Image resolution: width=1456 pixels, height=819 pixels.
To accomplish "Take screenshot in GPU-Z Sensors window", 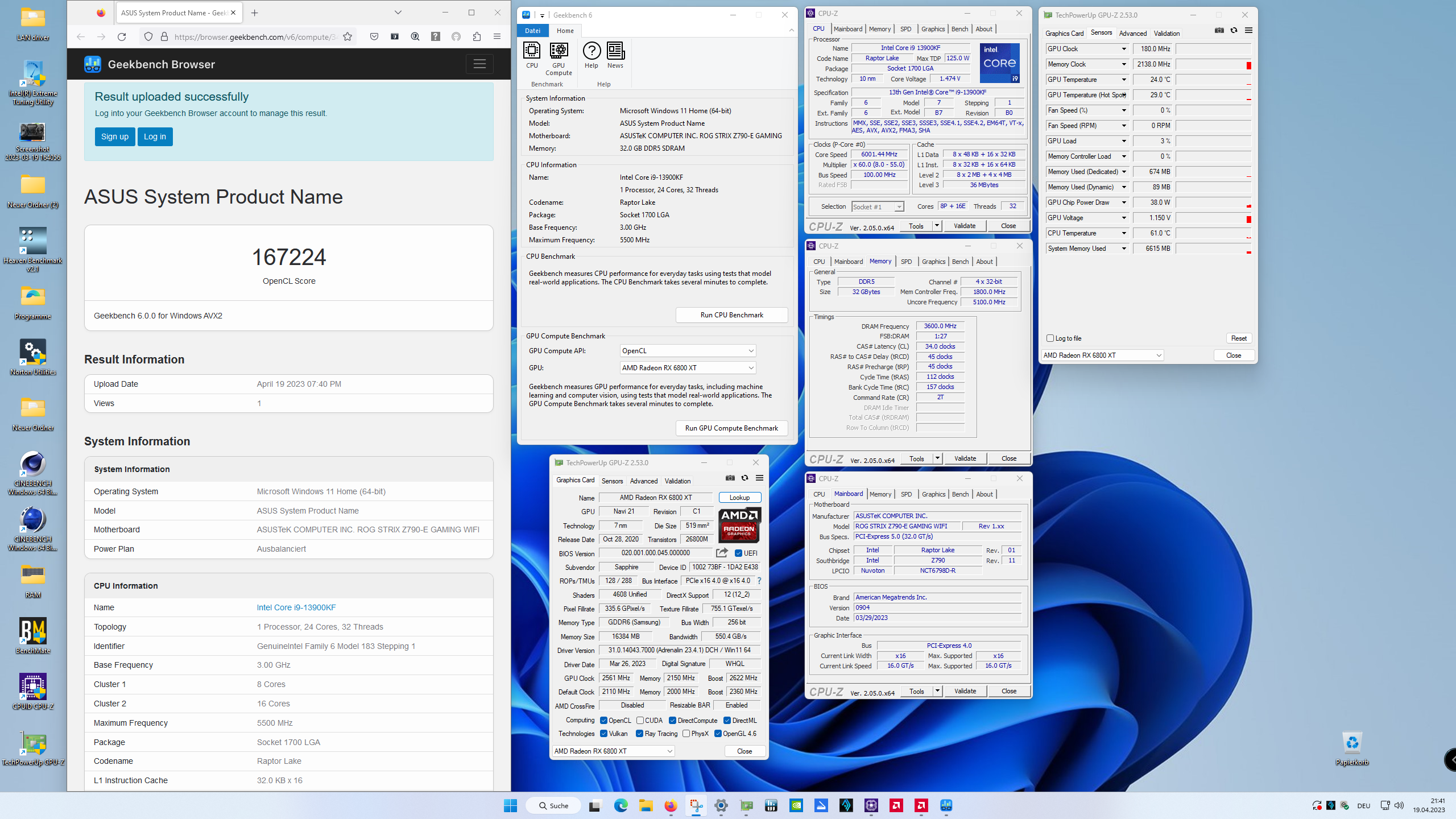I will [1219, 31].
